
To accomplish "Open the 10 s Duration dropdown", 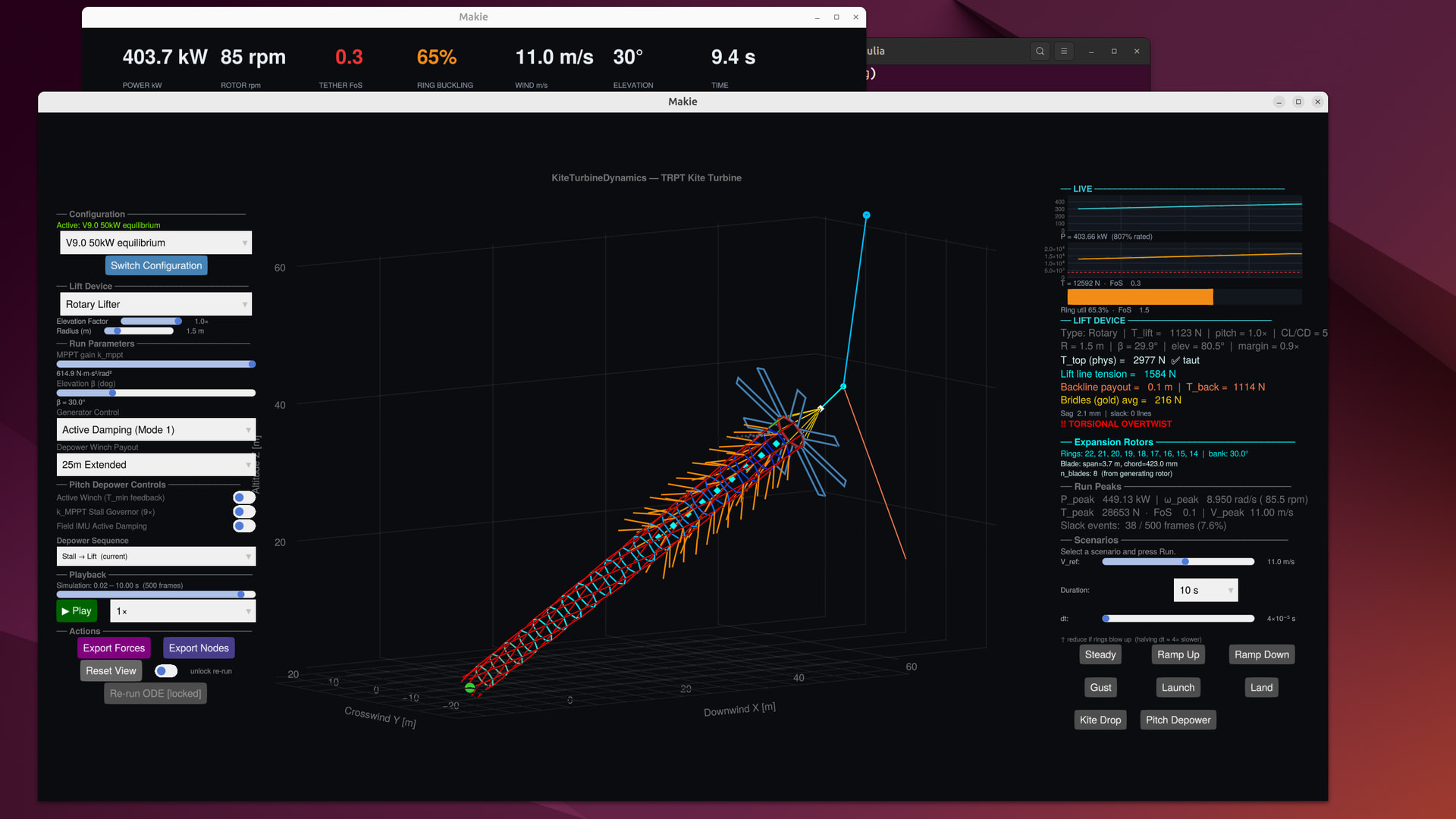I will (1206, 590).
